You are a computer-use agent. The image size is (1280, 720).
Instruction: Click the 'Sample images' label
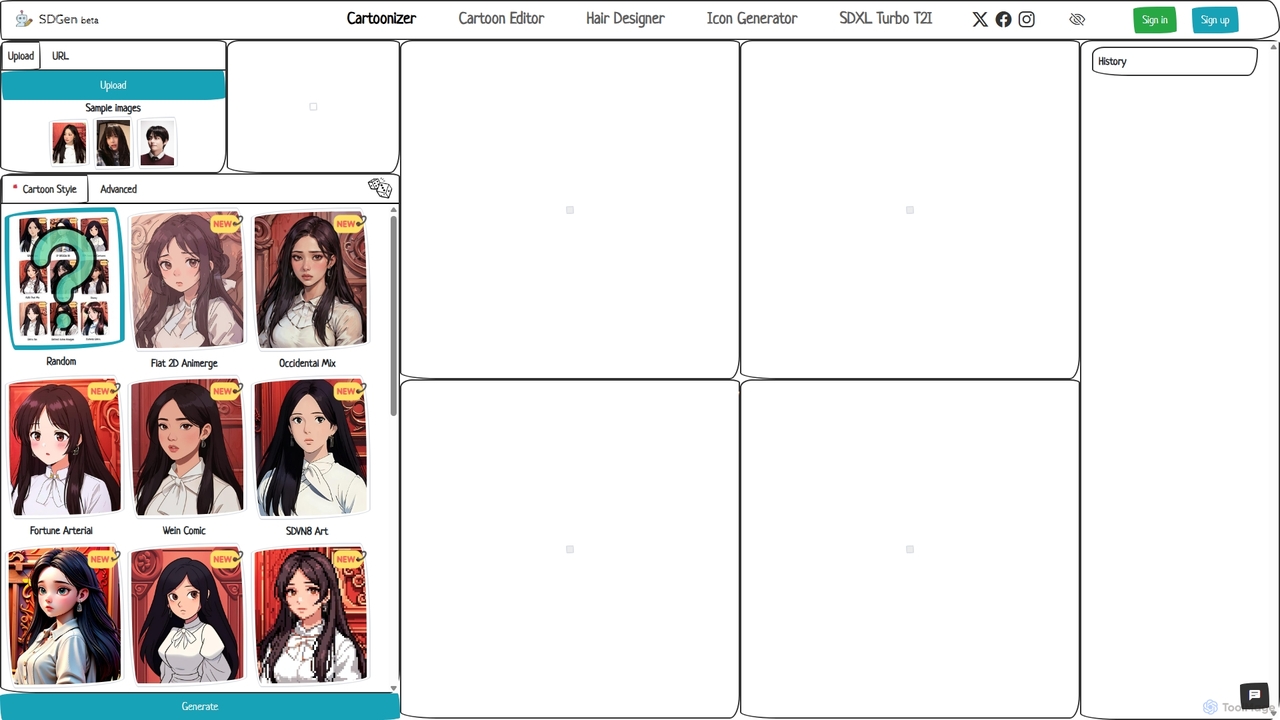point(113,108)
